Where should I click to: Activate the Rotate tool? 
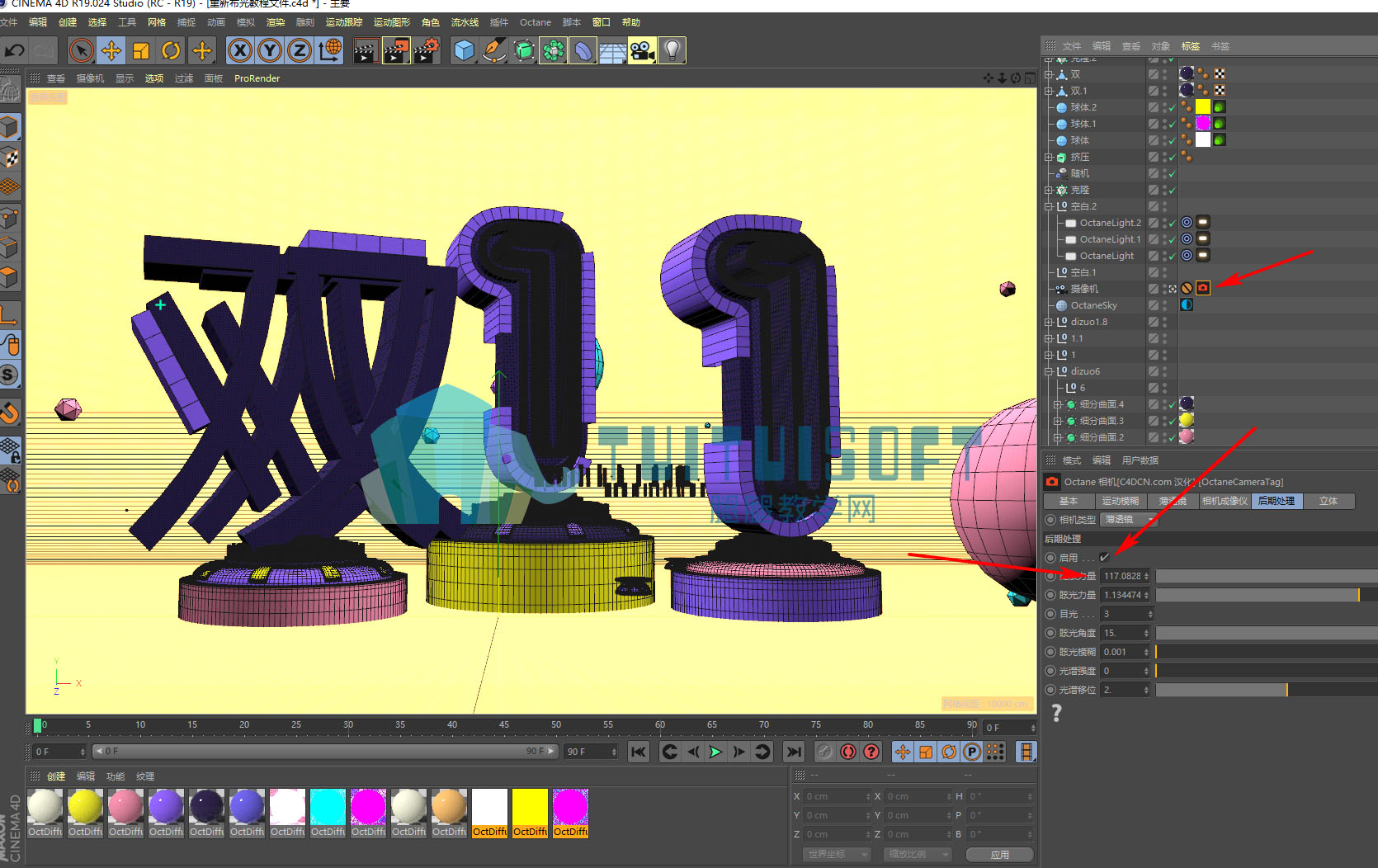pyautogui.click(x=171, y=50)
